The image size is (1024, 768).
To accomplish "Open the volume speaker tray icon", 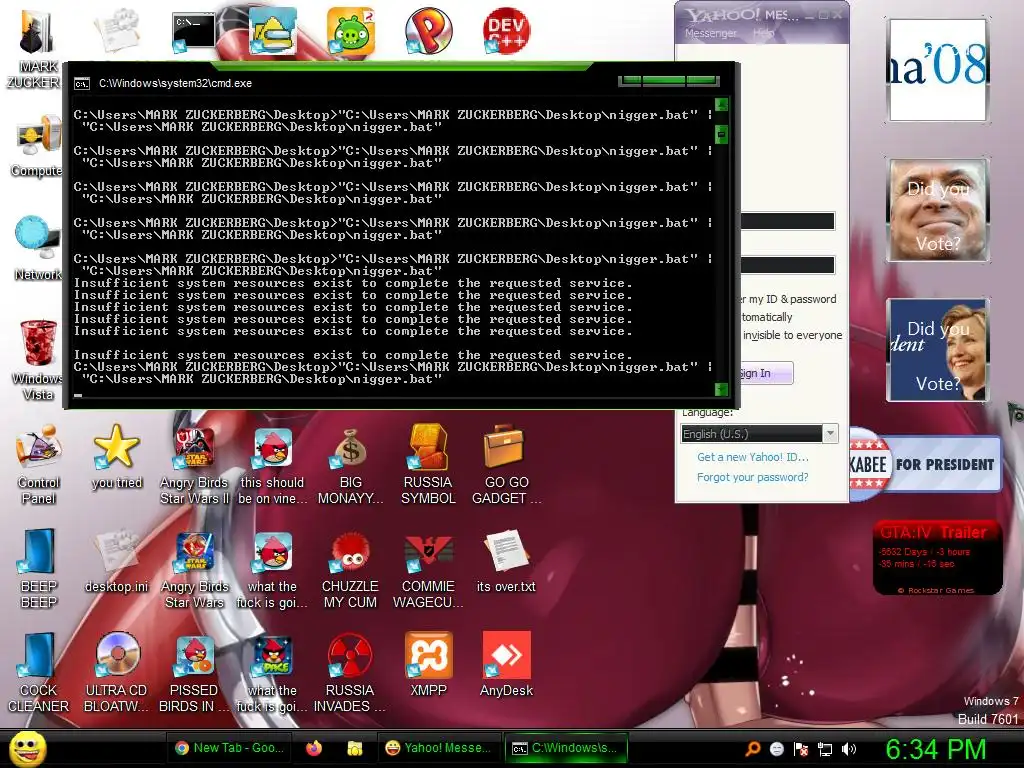I will click(849, 748).
